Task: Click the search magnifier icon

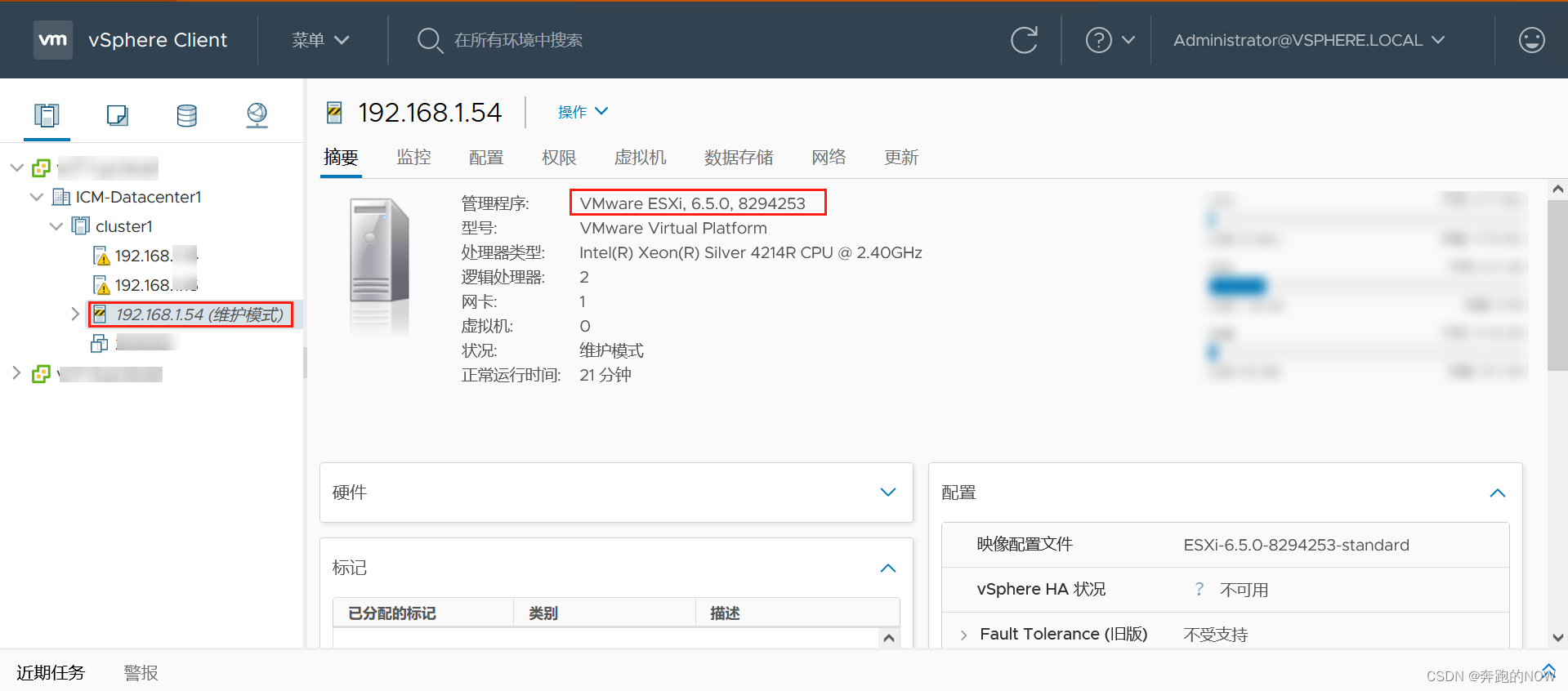Action: [430, 40]
